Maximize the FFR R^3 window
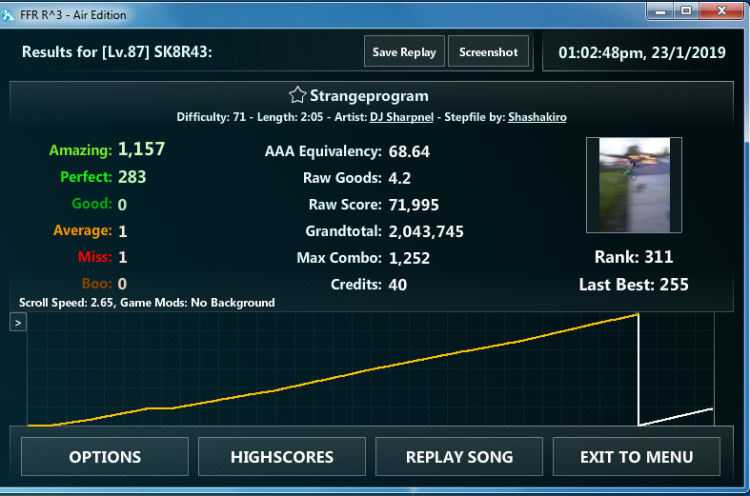 coord(686,11)
